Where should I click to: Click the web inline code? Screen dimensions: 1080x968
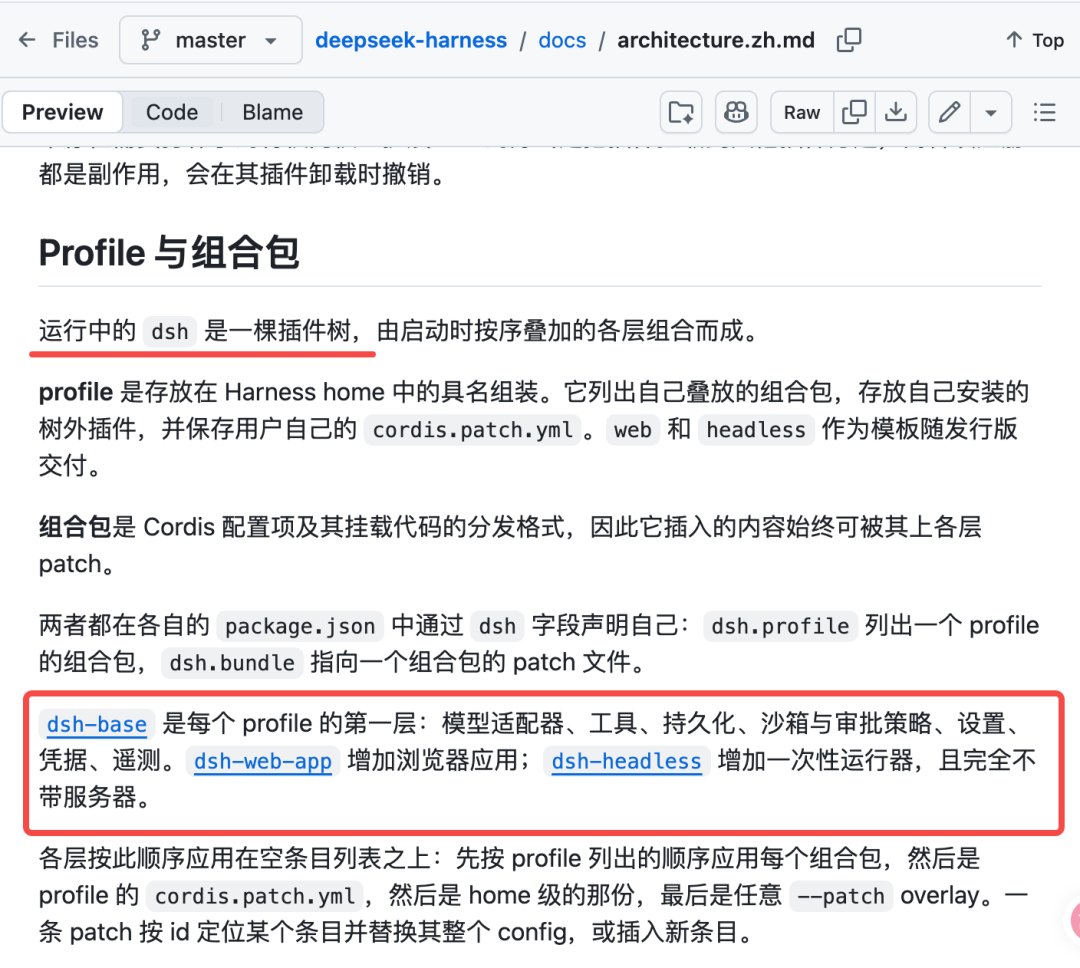click(632, 430)
